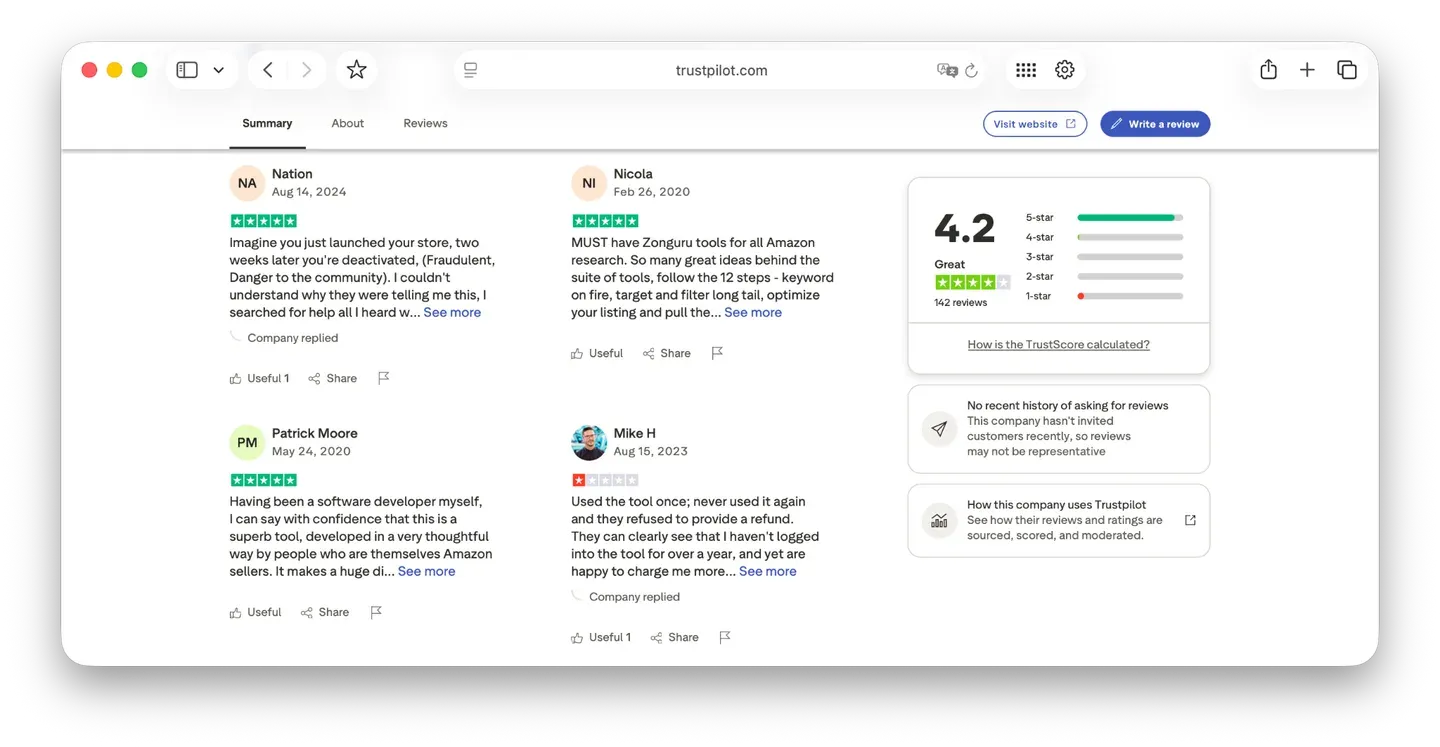1440x747 pixels.
Task: Expand Nation's review with See more
Action: pyautogui.click(x=452, y=312)
